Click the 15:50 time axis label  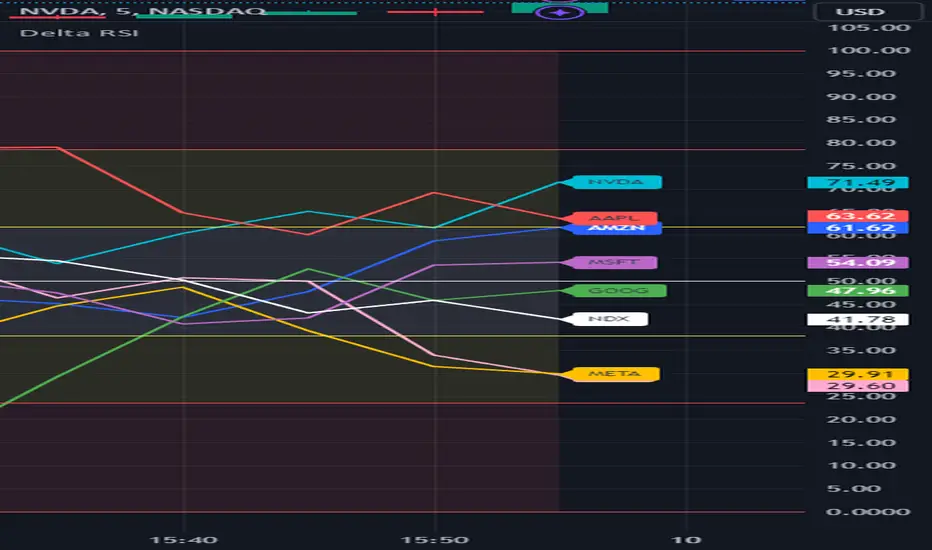435,540
